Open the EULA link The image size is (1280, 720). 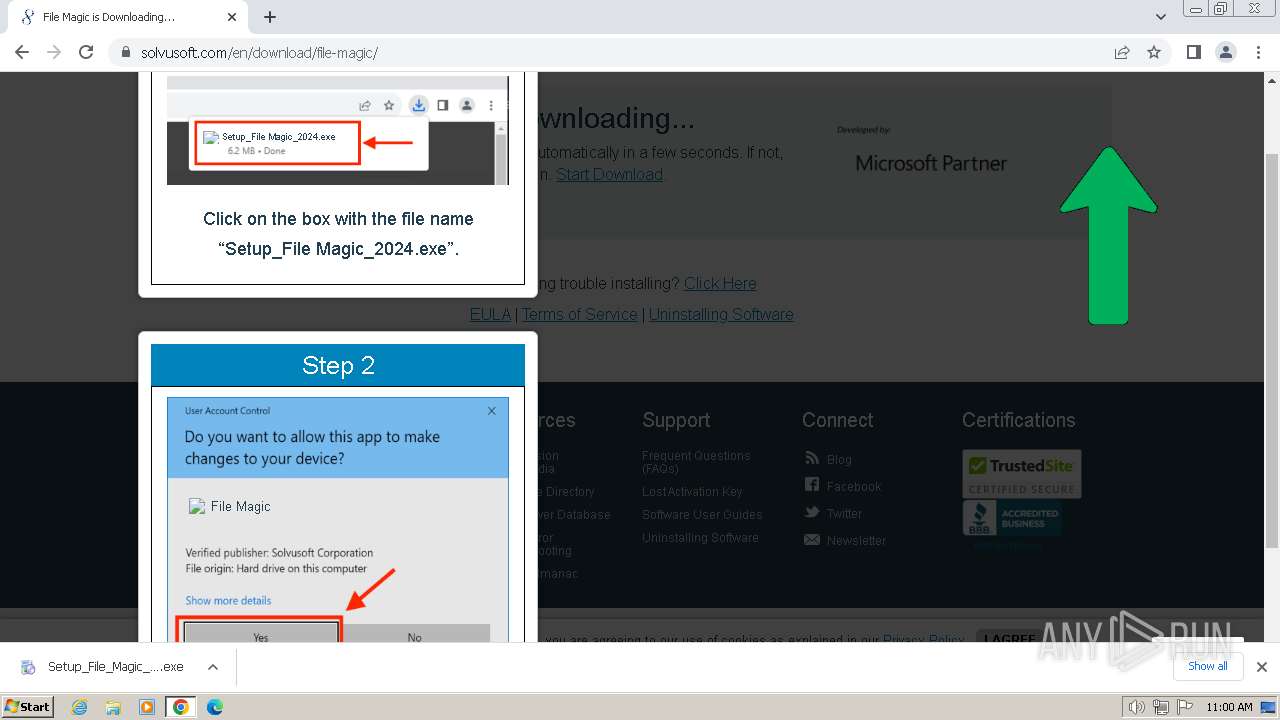pyautogui.click(x=490, y=314)
